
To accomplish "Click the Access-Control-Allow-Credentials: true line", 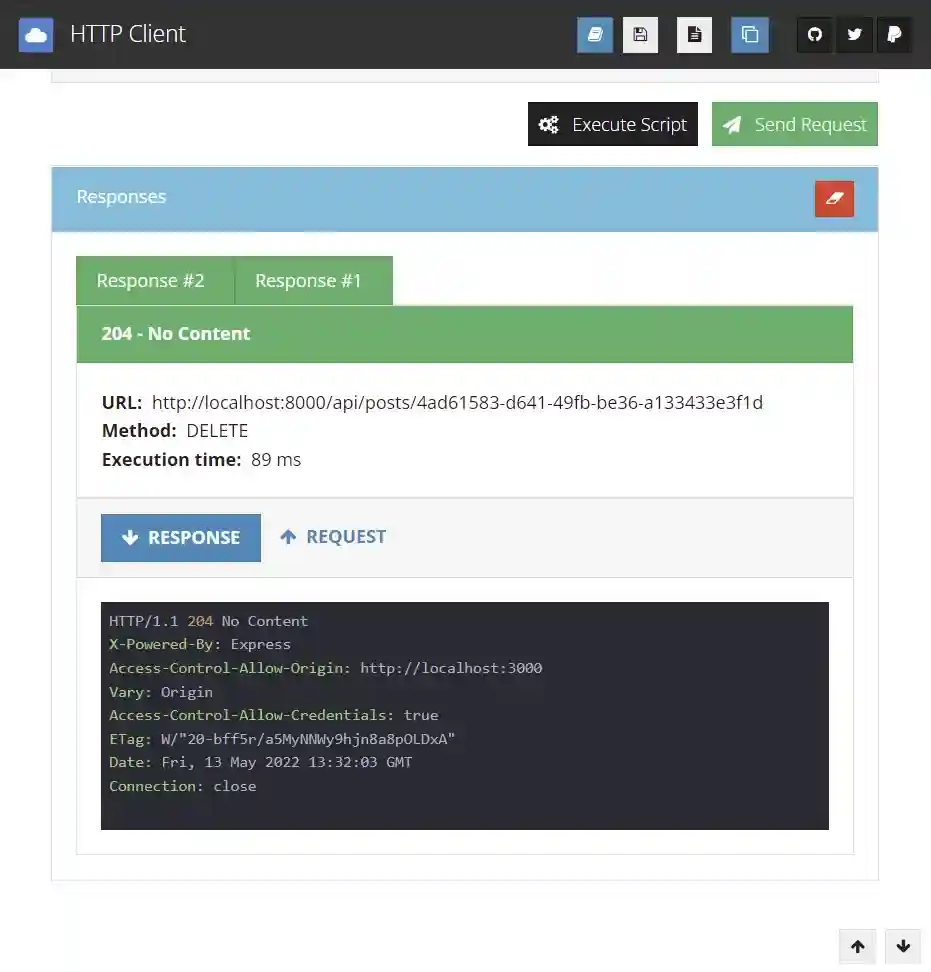I will point(273,715).
